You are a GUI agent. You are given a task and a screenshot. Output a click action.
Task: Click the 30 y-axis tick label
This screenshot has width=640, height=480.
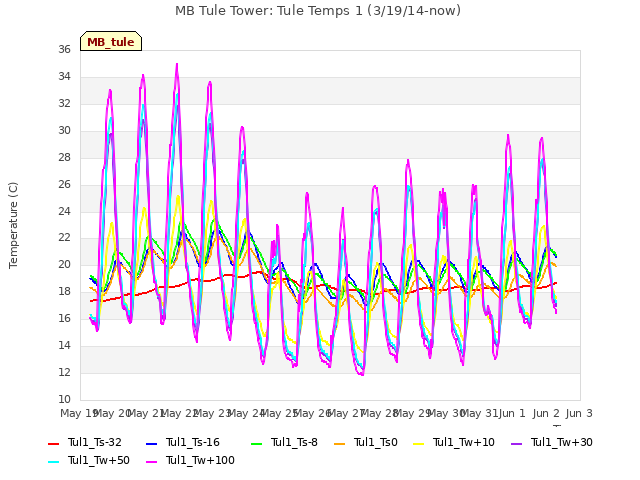click(64, 130)
